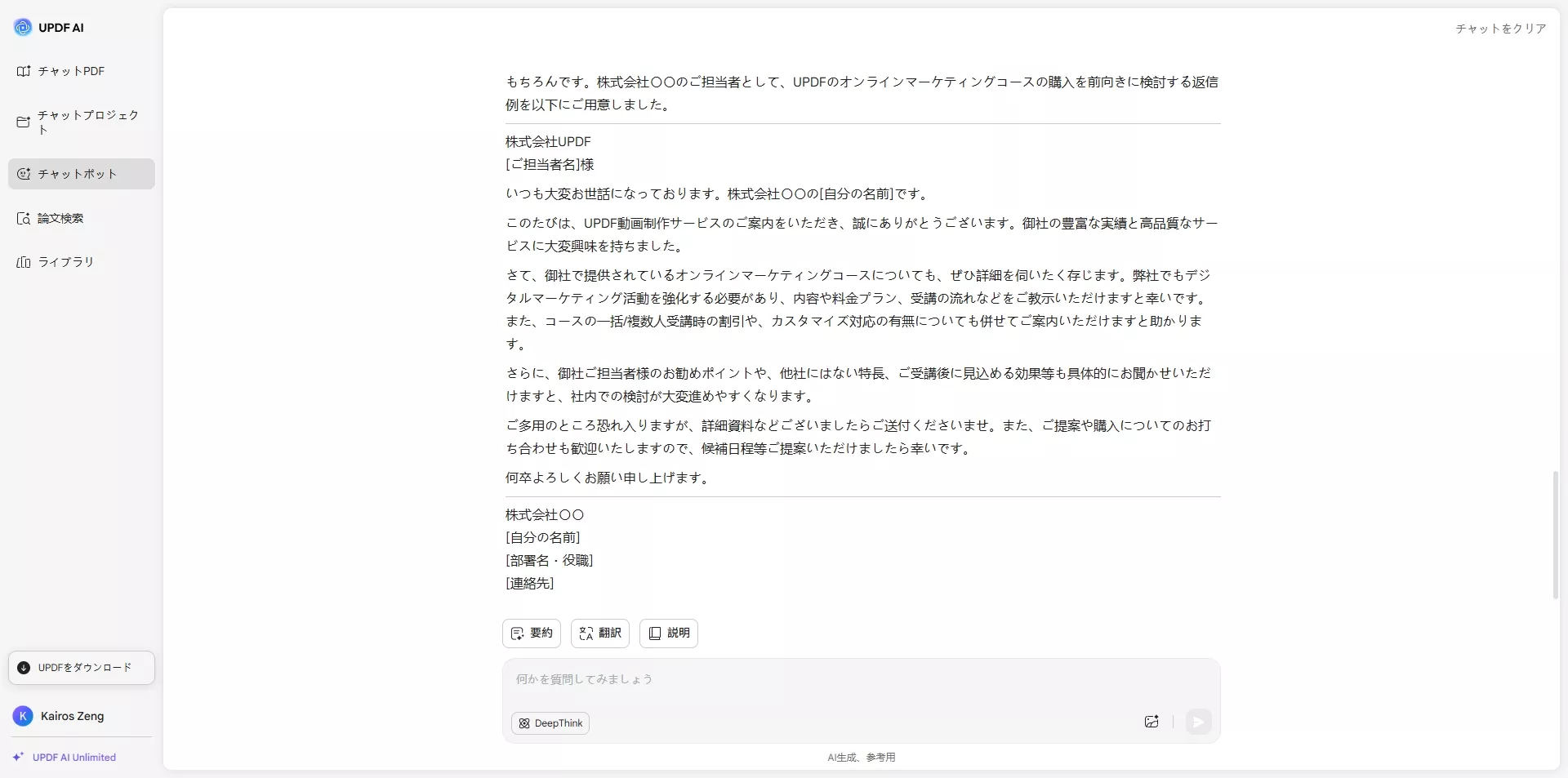The width and height of the screenshot is (1568, 778).
Task: Click the 株式会社UPDF text line
Action: [548, 142]
